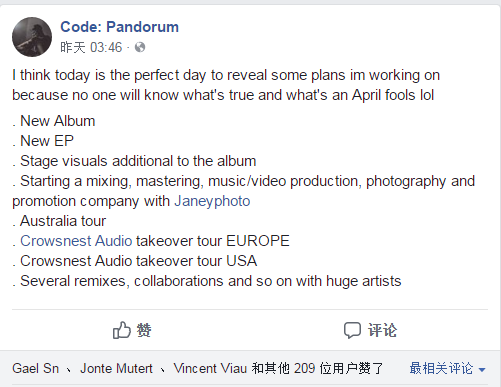
Task: Open the post timestamp 昨天 03:46
Action: tap(91, 47)
